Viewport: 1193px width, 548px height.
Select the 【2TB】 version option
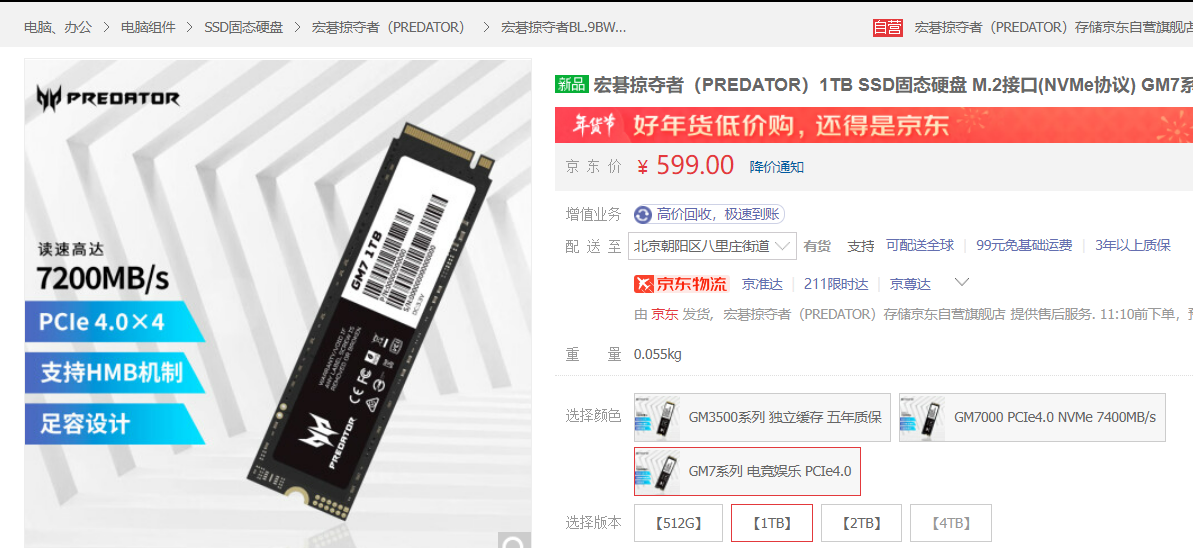click(x=861, y=523)
